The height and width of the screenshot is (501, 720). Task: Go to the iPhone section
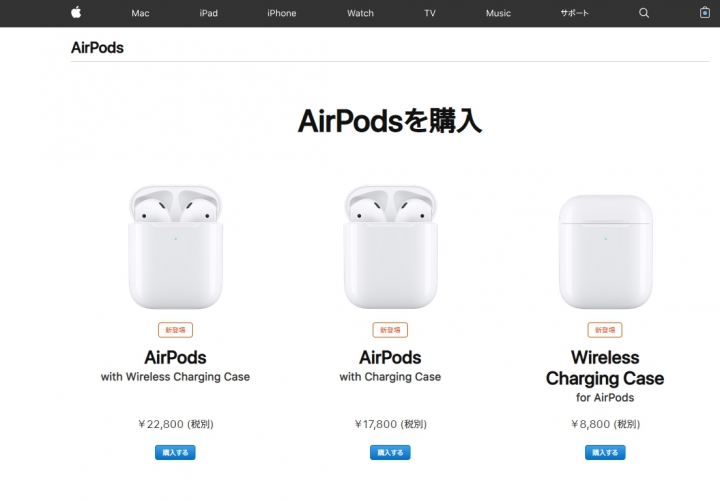pos(281,13)
